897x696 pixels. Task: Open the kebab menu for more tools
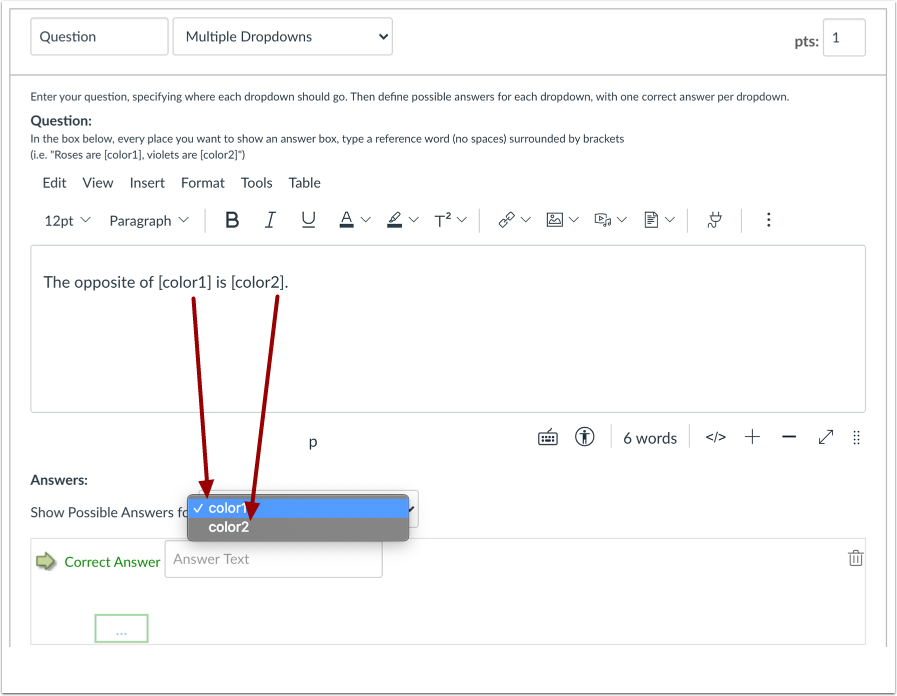(768, 220)
